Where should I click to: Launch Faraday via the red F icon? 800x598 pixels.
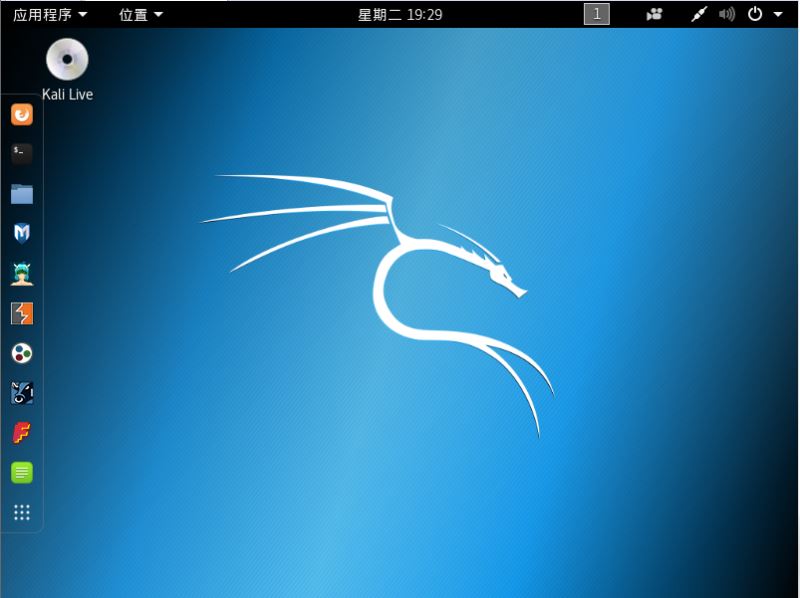coord(22,433)
